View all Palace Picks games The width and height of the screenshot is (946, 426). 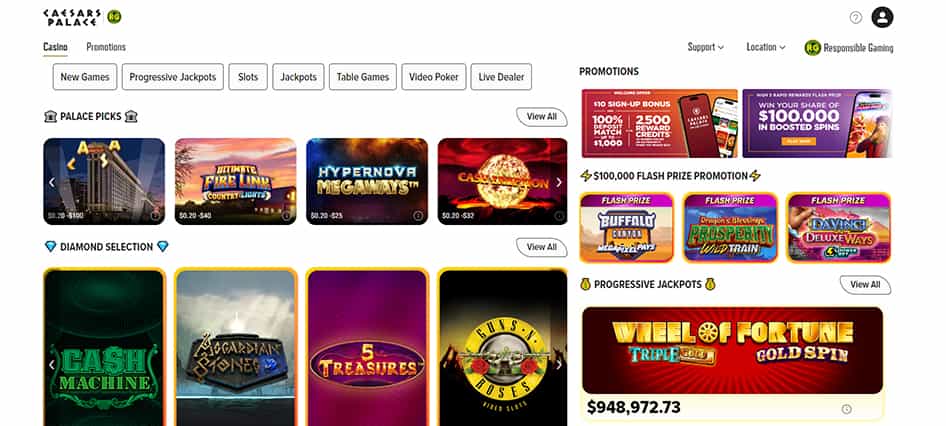pyautogui.click(x=542, y=116)
